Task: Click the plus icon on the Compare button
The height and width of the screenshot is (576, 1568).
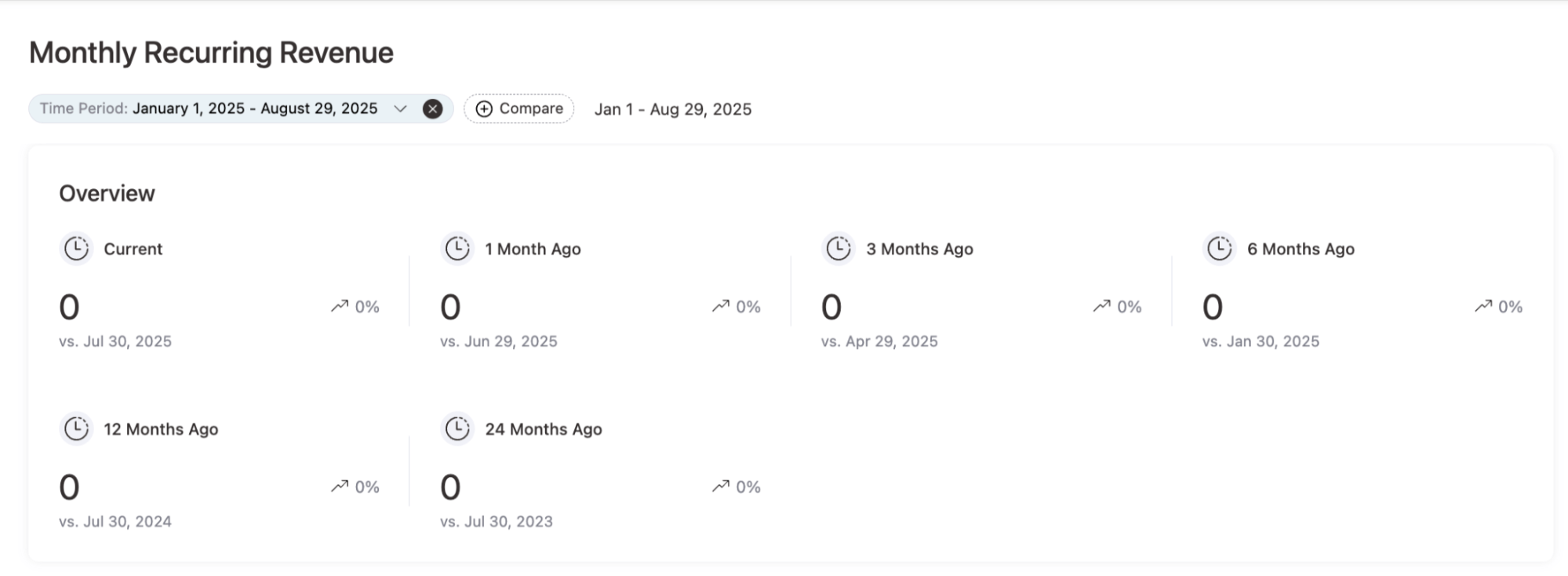Action: [485, 108]
